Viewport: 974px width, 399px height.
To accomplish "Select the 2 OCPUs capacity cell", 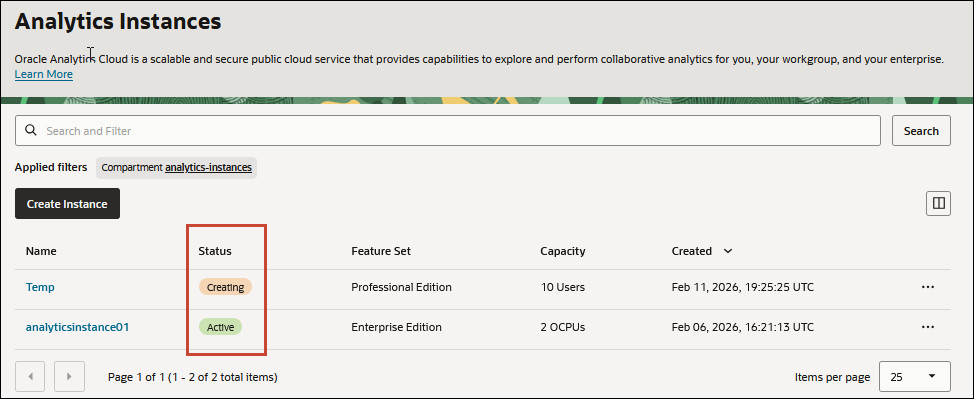I will click(x=564, y=327).
